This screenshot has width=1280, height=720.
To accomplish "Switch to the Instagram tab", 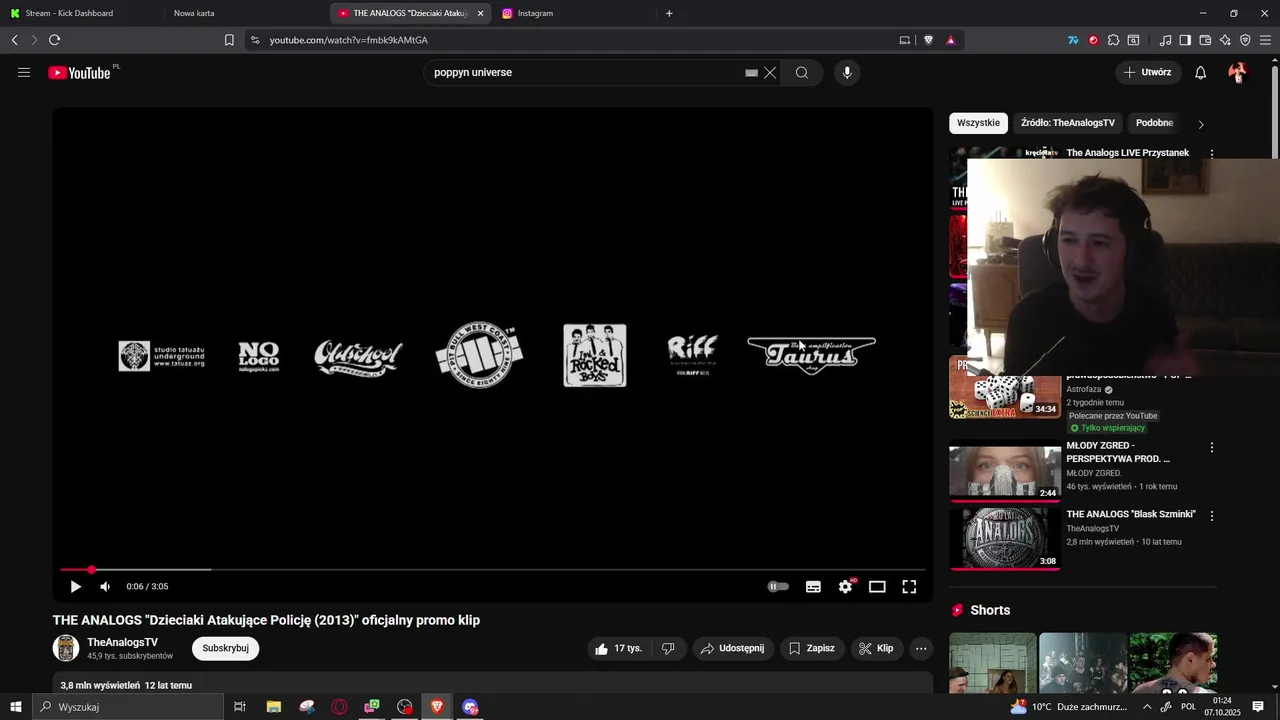I will 575,13.
